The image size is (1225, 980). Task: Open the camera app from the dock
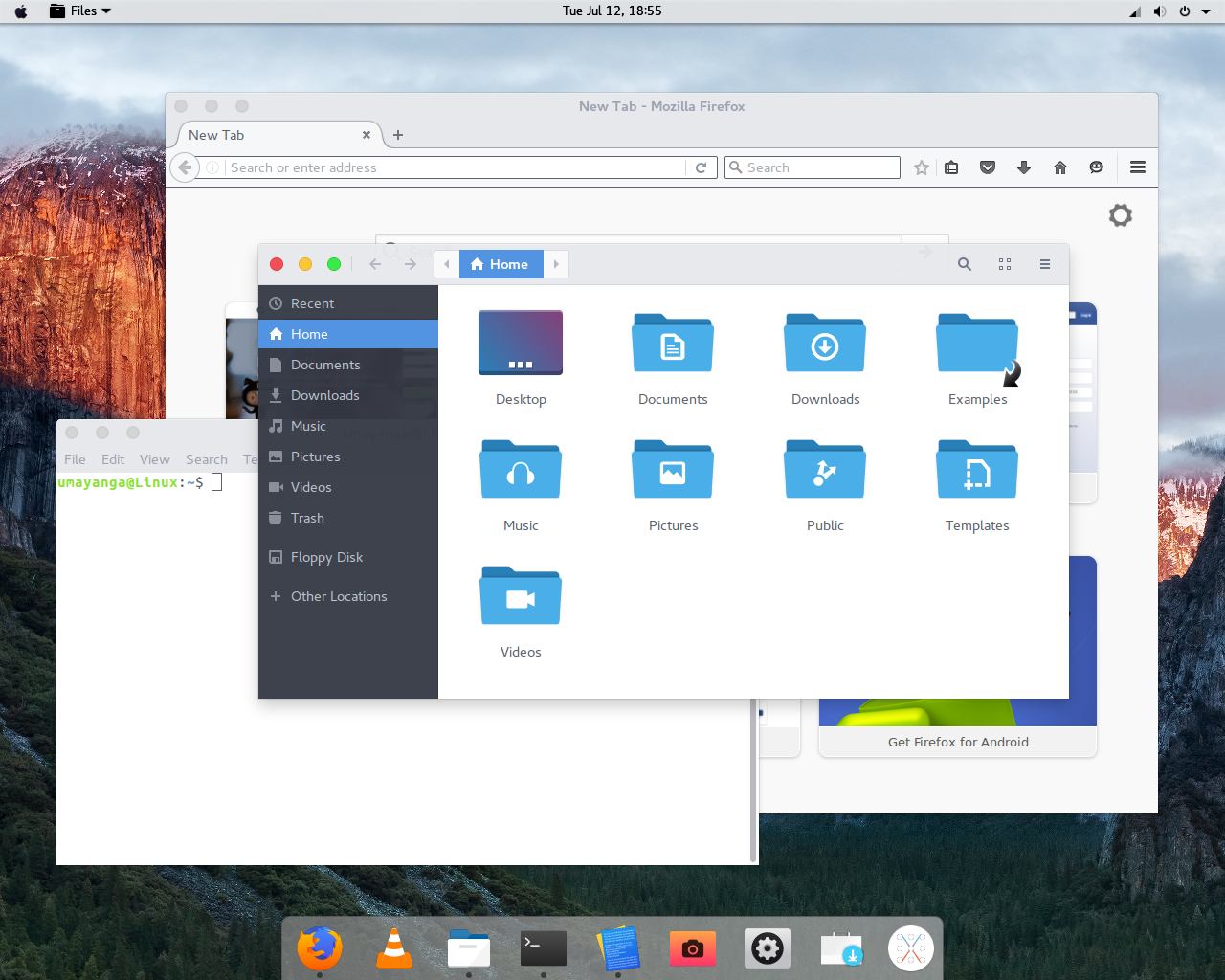[692, 948]
